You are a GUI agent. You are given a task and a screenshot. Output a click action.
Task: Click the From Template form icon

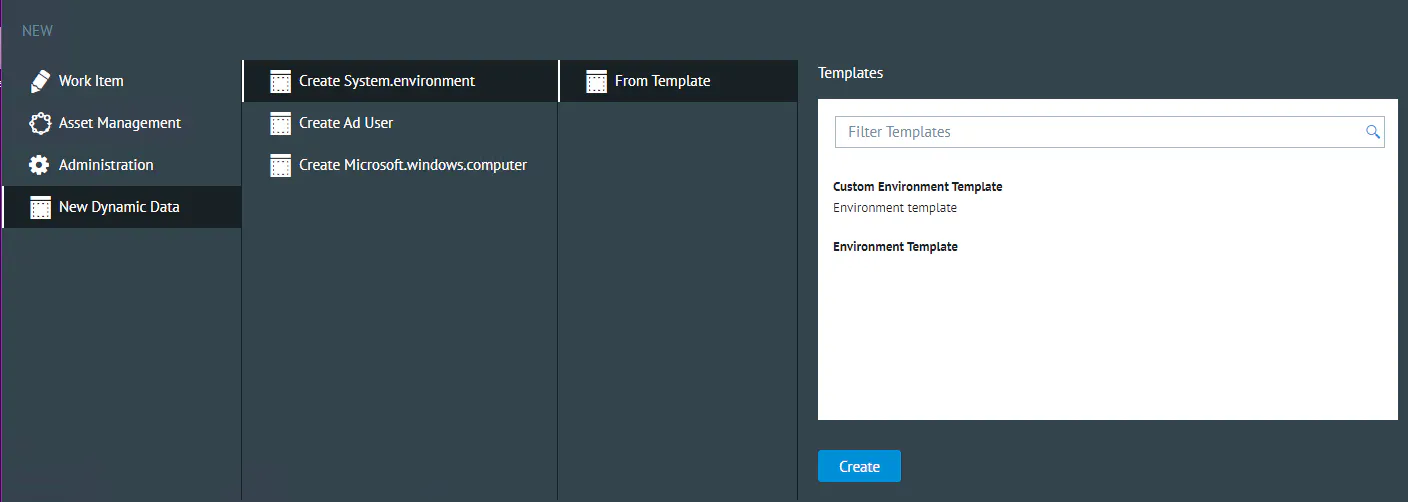click(597, 81)
